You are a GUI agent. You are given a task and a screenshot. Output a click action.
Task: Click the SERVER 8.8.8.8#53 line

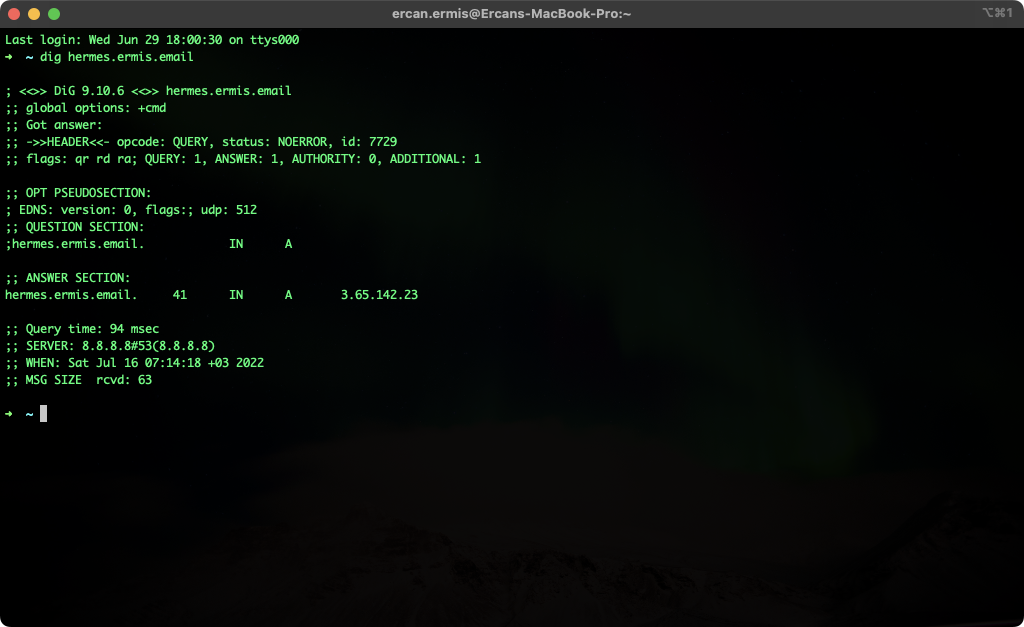(110, 346)
